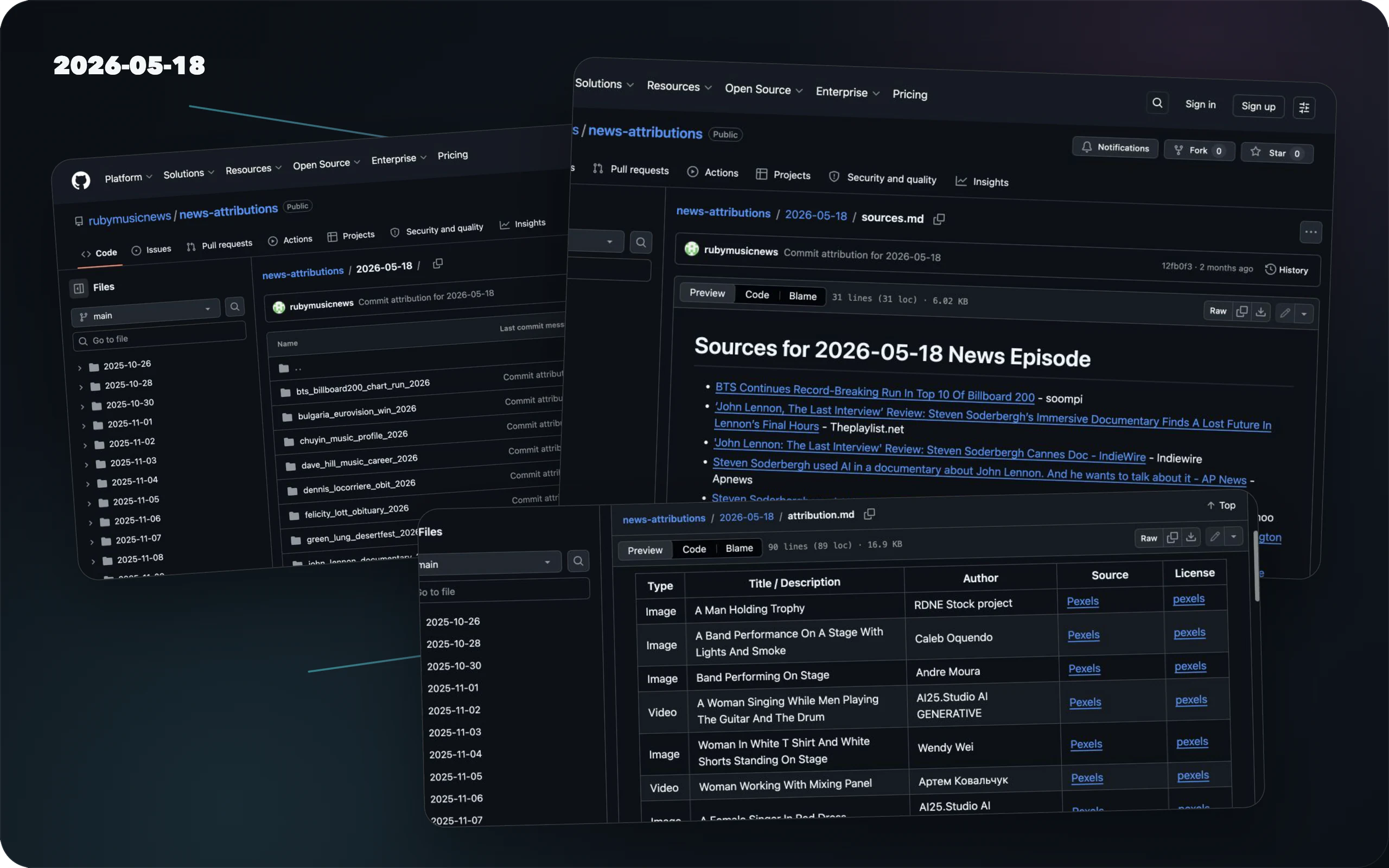
Task: Copy raw file icon in sources.md toolbar
Action: pyautogui.click(x=1241, y=311)
